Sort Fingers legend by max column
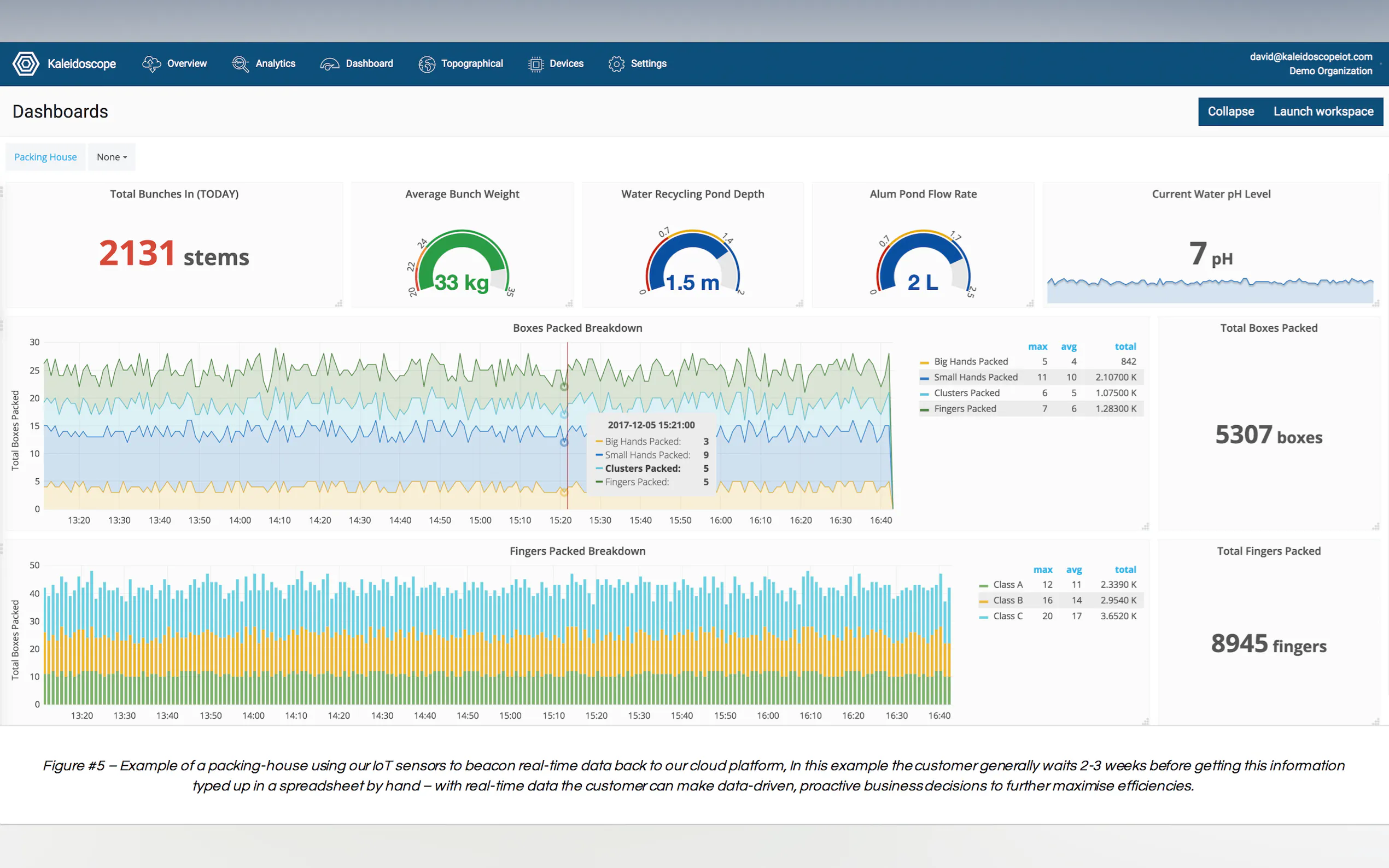The image size is (1389, 868). point(1042,570)
